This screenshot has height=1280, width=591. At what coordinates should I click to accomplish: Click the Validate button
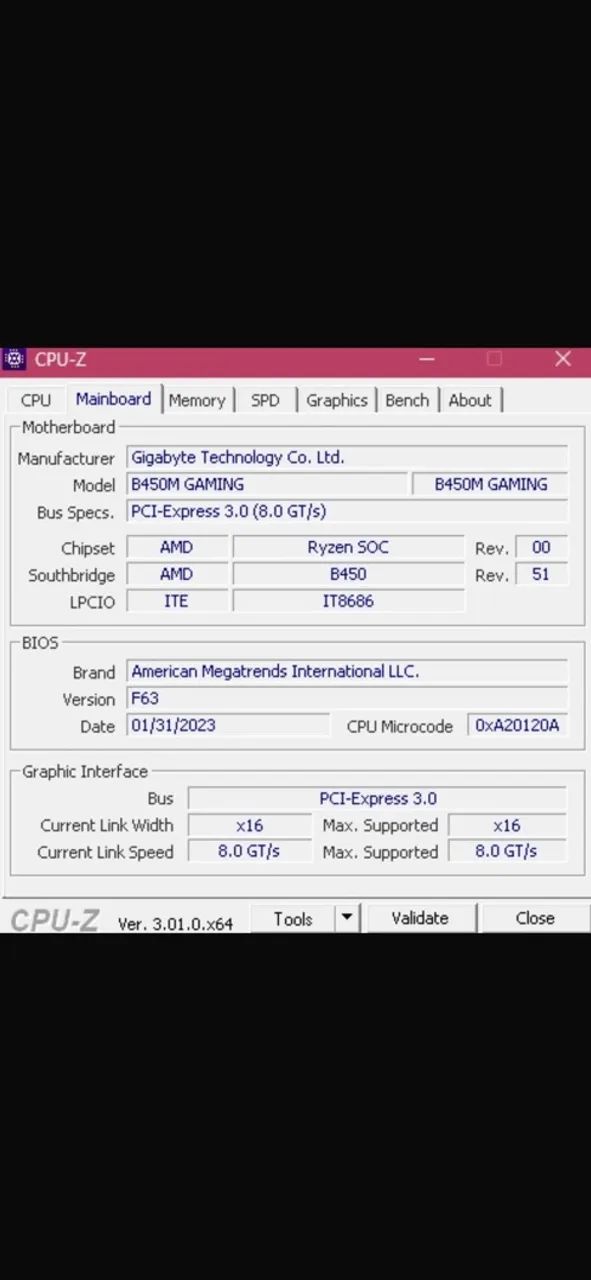point(420,918)
